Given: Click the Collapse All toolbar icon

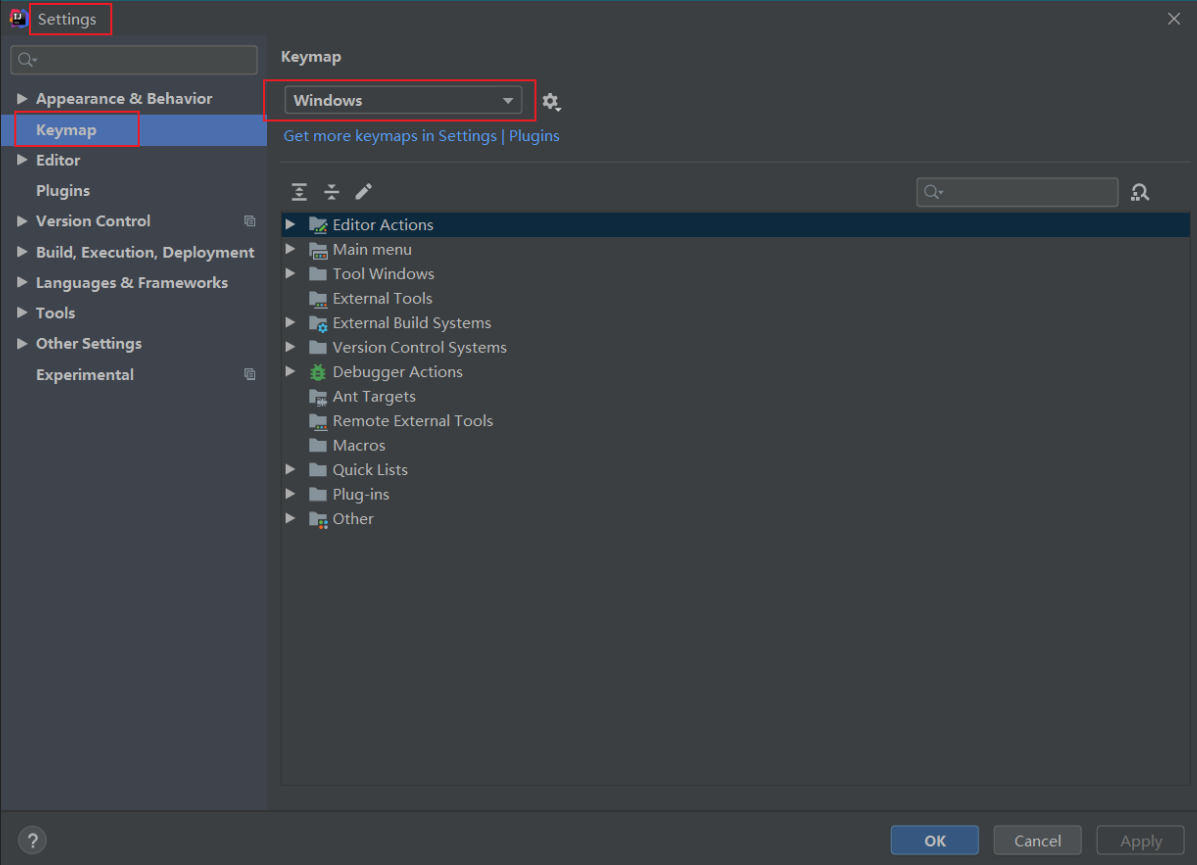Looking at the screenshot, I should click(x=331, y=192).
